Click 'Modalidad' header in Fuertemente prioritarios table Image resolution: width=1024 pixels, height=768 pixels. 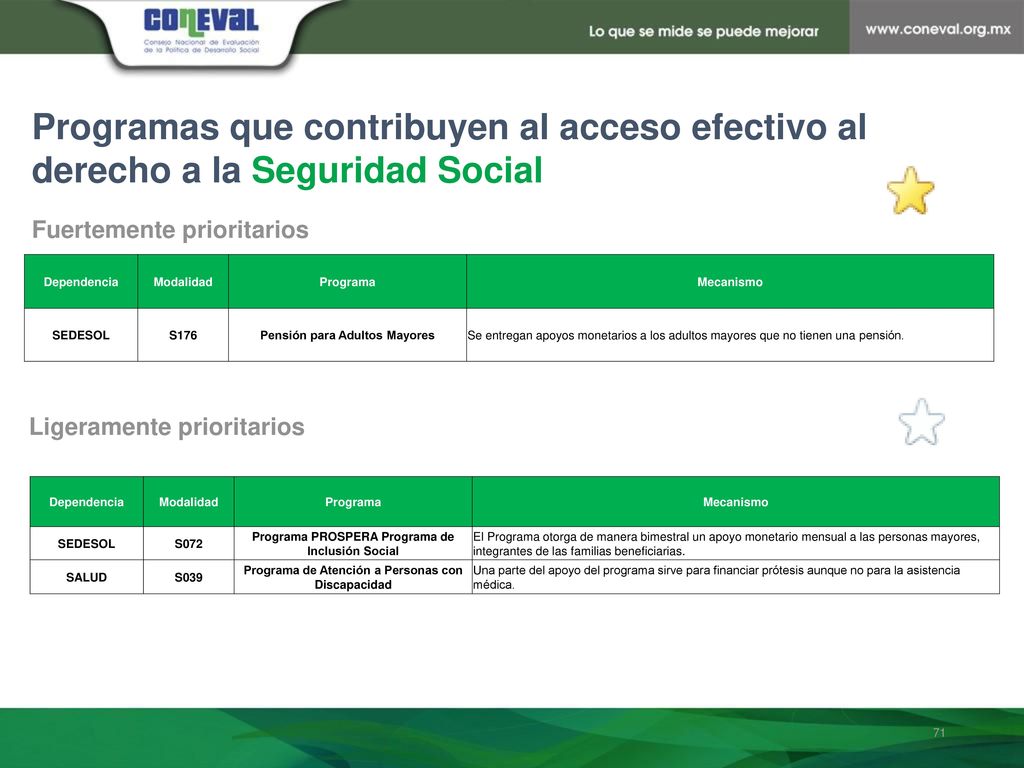(183, 282)
